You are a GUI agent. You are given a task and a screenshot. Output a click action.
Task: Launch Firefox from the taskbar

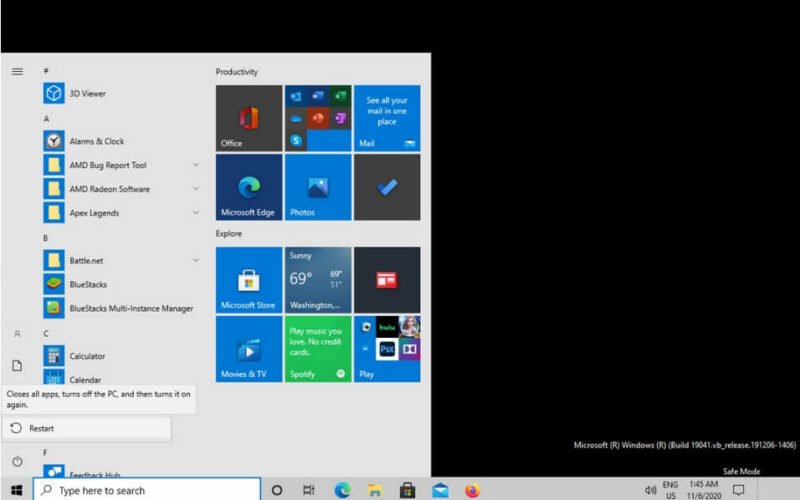(x=472, y=490)
